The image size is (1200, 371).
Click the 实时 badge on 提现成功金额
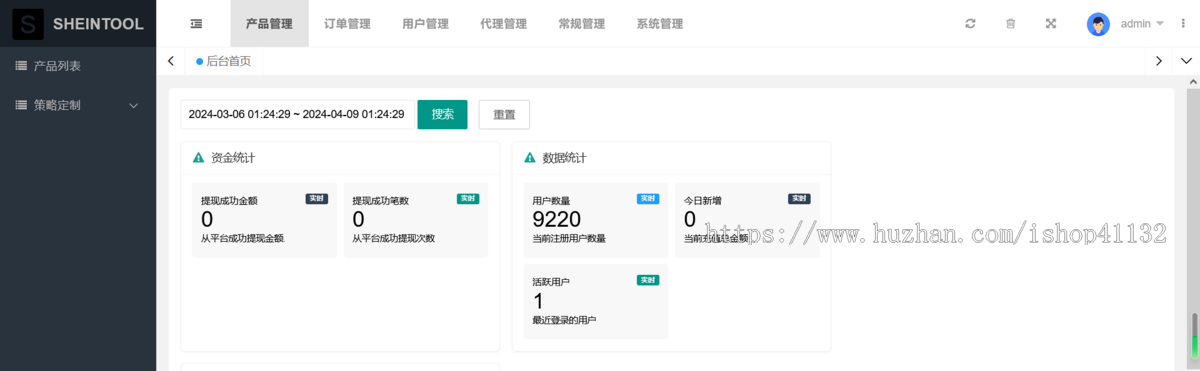[x=317, y=198]
